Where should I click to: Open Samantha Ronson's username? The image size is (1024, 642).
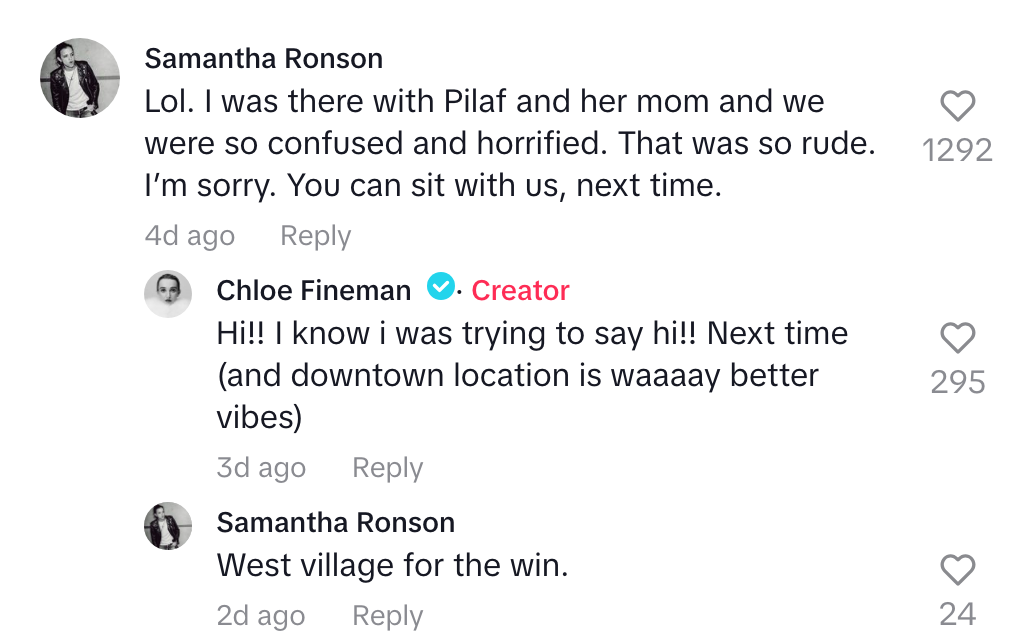pyautogui.click(x=263, y=58)
